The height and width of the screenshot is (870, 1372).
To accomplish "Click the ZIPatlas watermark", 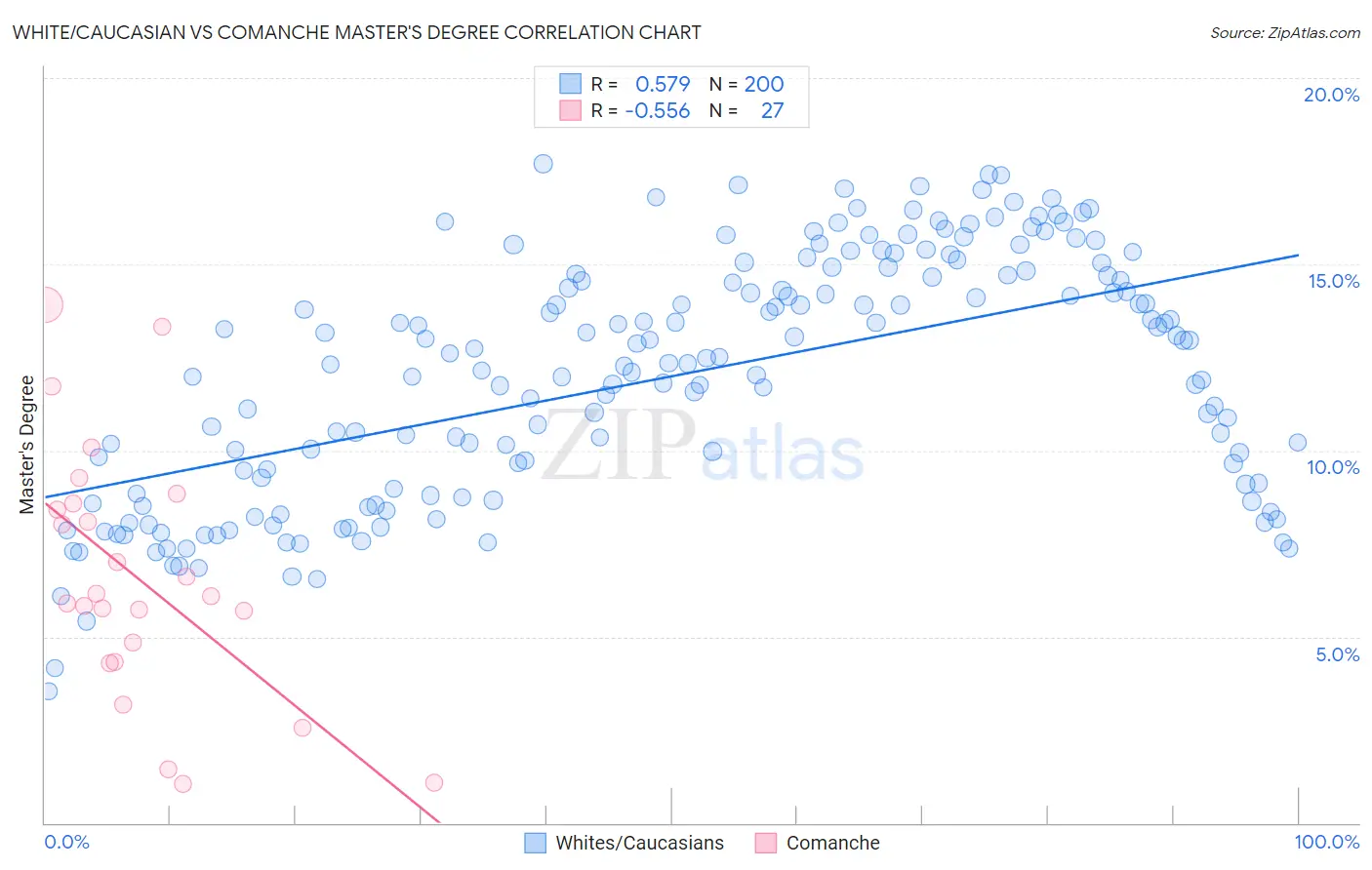I will pyautogui.click(x=703, y=445).
